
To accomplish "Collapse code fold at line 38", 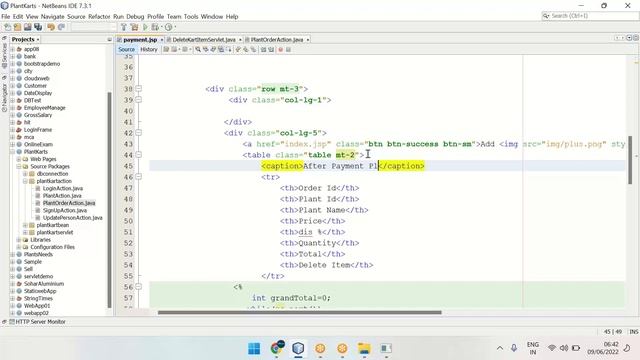I will pos(139,89).
